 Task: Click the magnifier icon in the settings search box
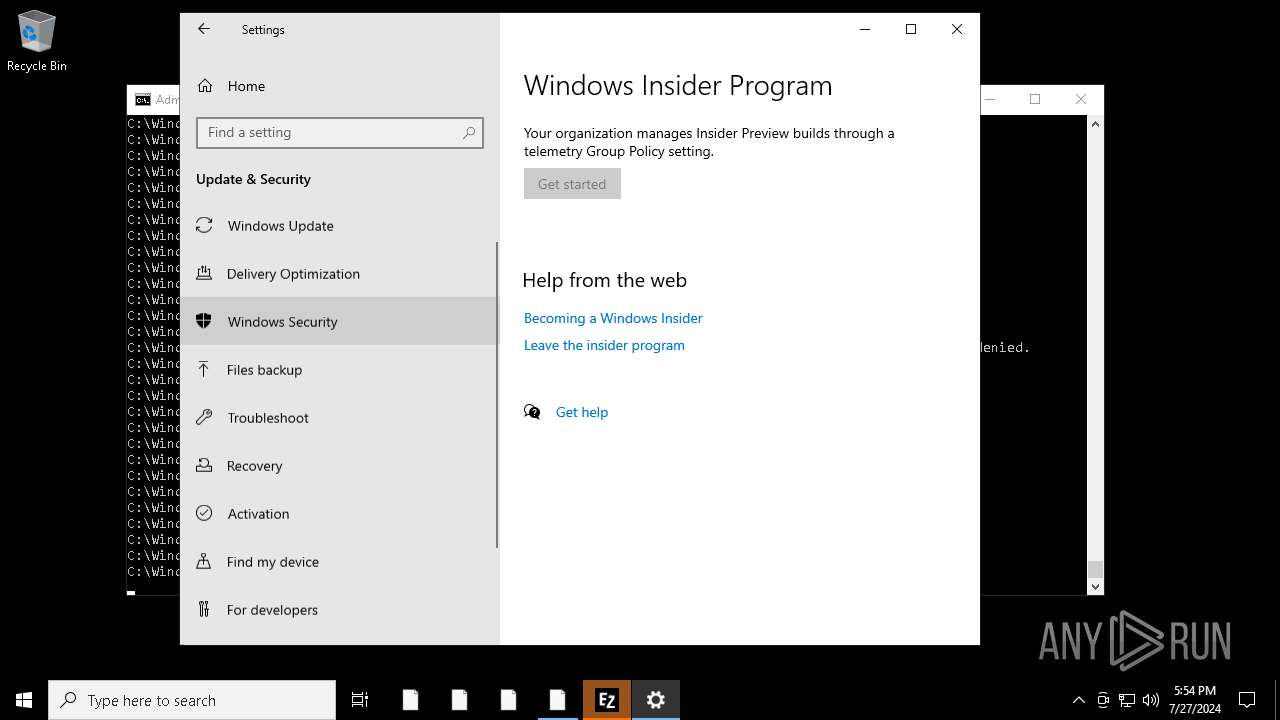pos(469,132)
